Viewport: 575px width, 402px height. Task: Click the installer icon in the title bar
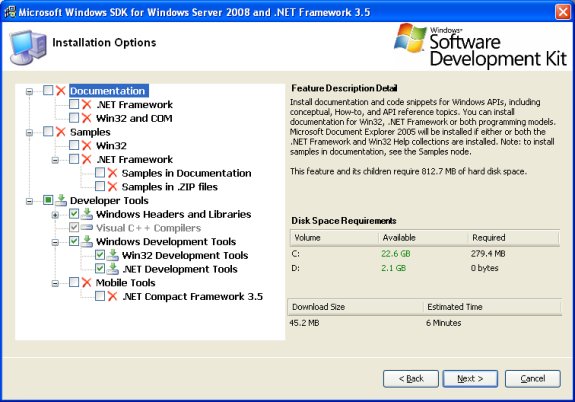click(10, 12)
